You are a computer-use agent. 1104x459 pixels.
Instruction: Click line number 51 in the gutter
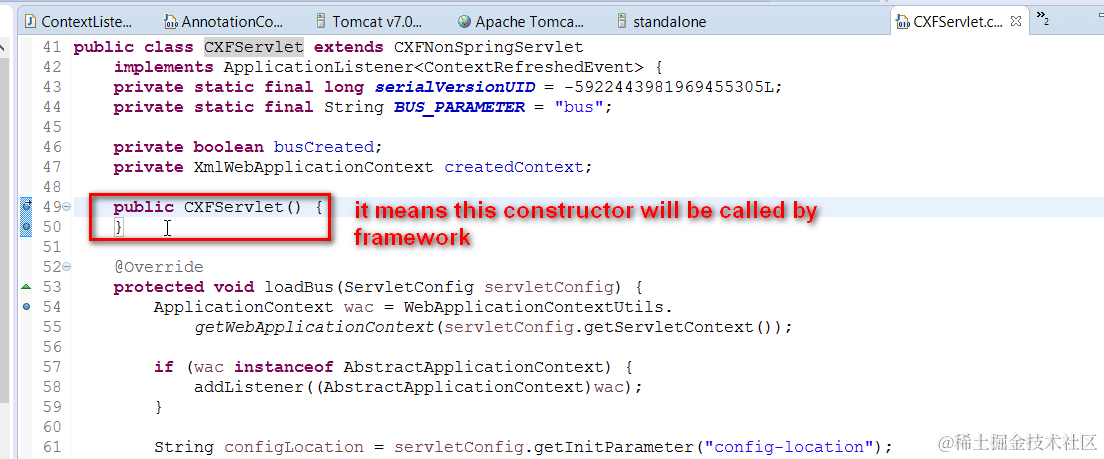tap(51, 246)
